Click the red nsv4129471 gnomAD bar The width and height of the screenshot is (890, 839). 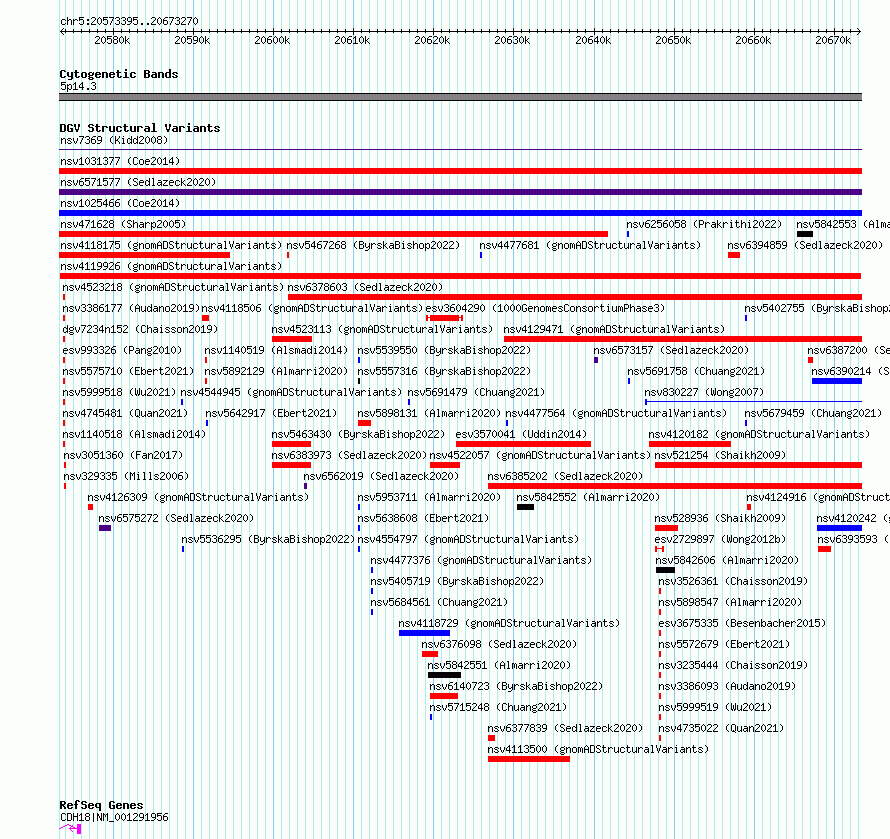pos(683,339)
